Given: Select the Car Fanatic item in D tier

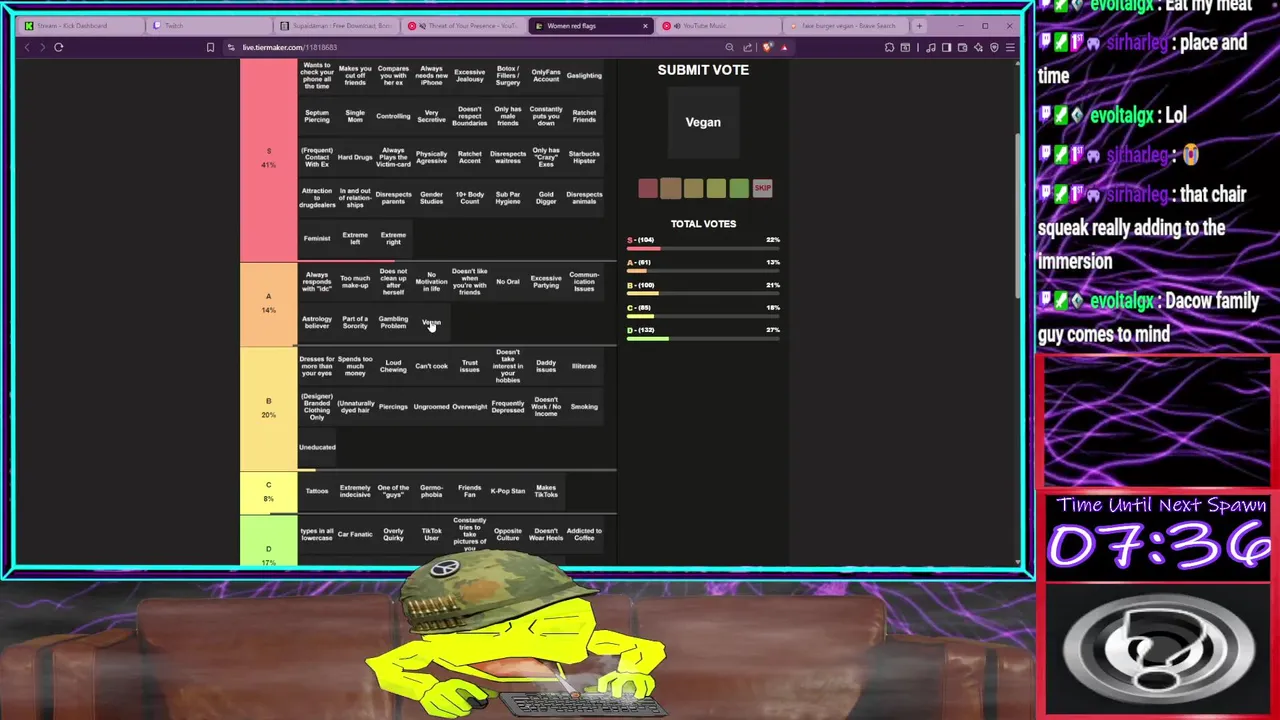Looking at the screenshot, I should click(355, 534).
